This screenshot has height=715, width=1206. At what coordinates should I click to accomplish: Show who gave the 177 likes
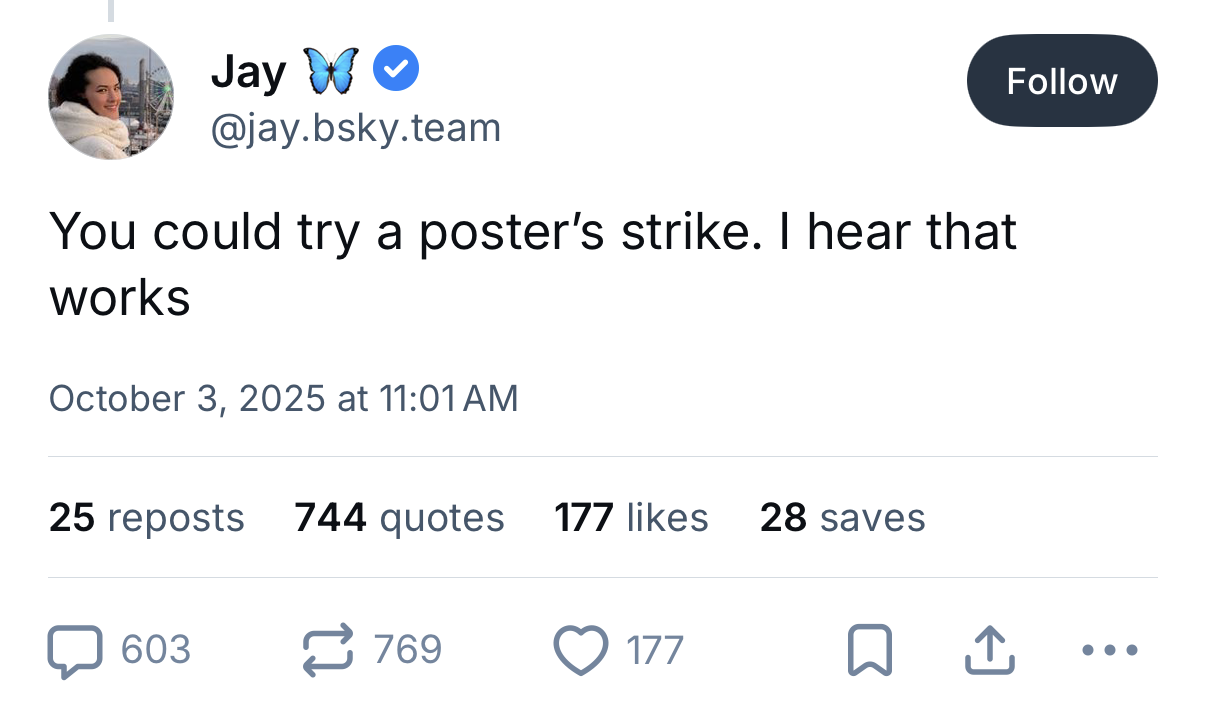tap(631, 517)
